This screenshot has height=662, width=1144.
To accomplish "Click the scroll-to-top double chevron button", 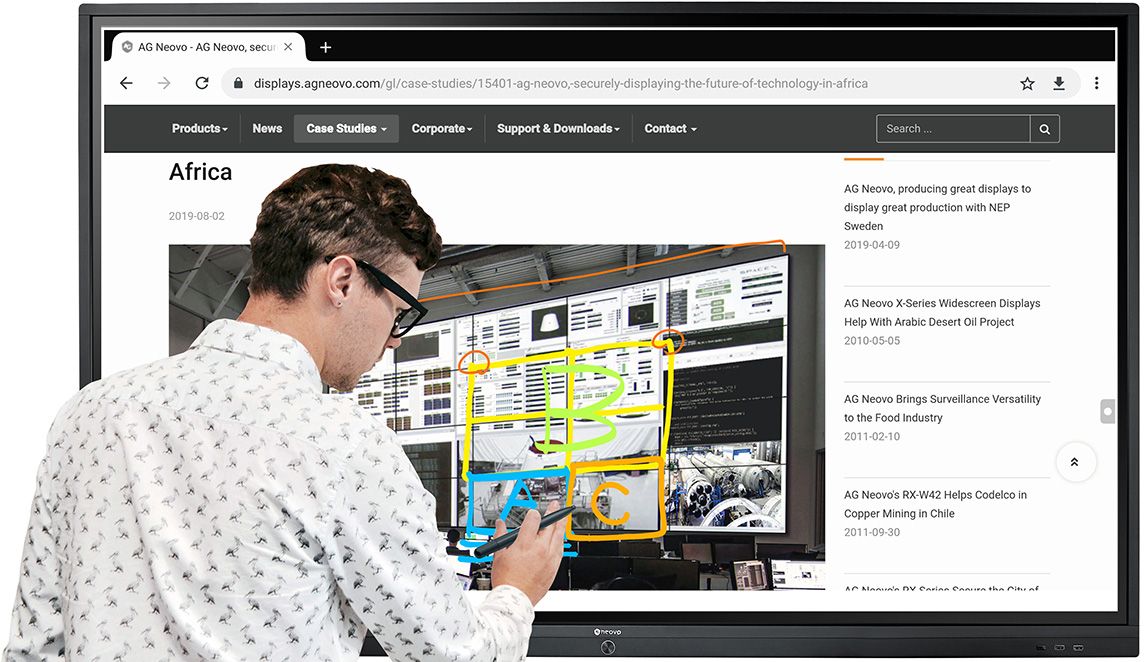I will [x=1075, y=462].
